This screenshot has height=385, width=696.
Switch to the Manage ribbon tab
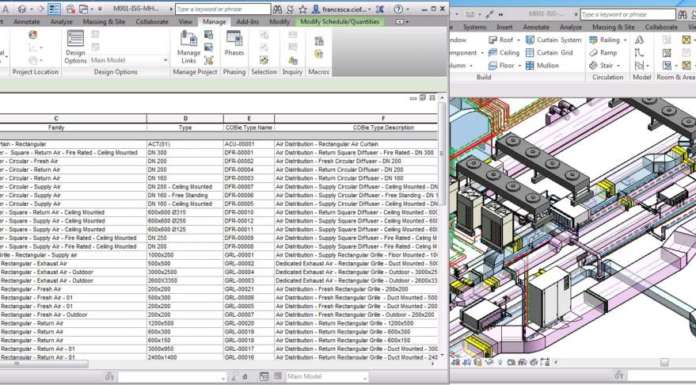[214, 21]
